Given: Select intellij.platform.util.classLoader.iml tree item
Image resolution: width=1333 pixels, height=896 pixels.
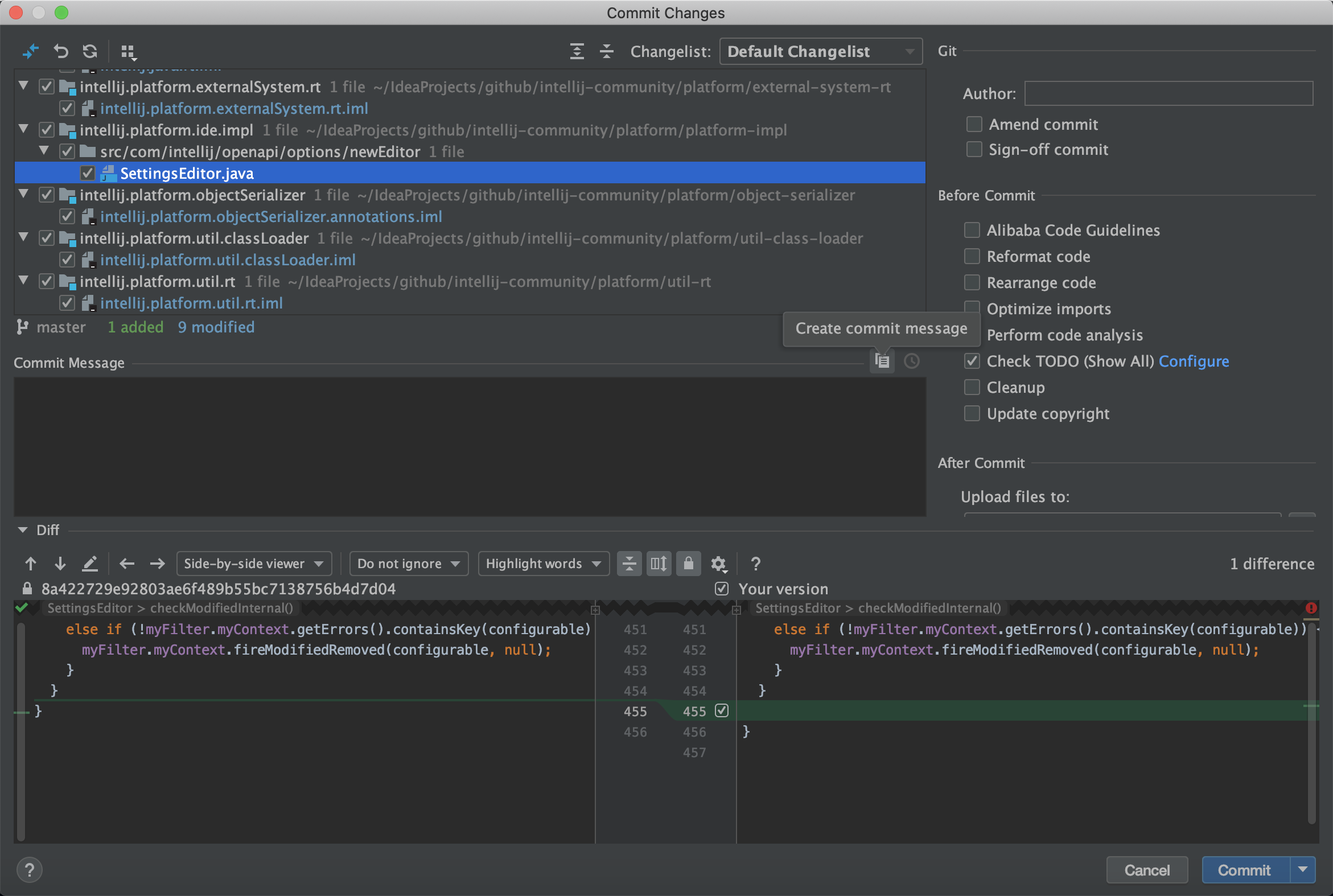Looking at the screenshot, I should tap(228, 260).
